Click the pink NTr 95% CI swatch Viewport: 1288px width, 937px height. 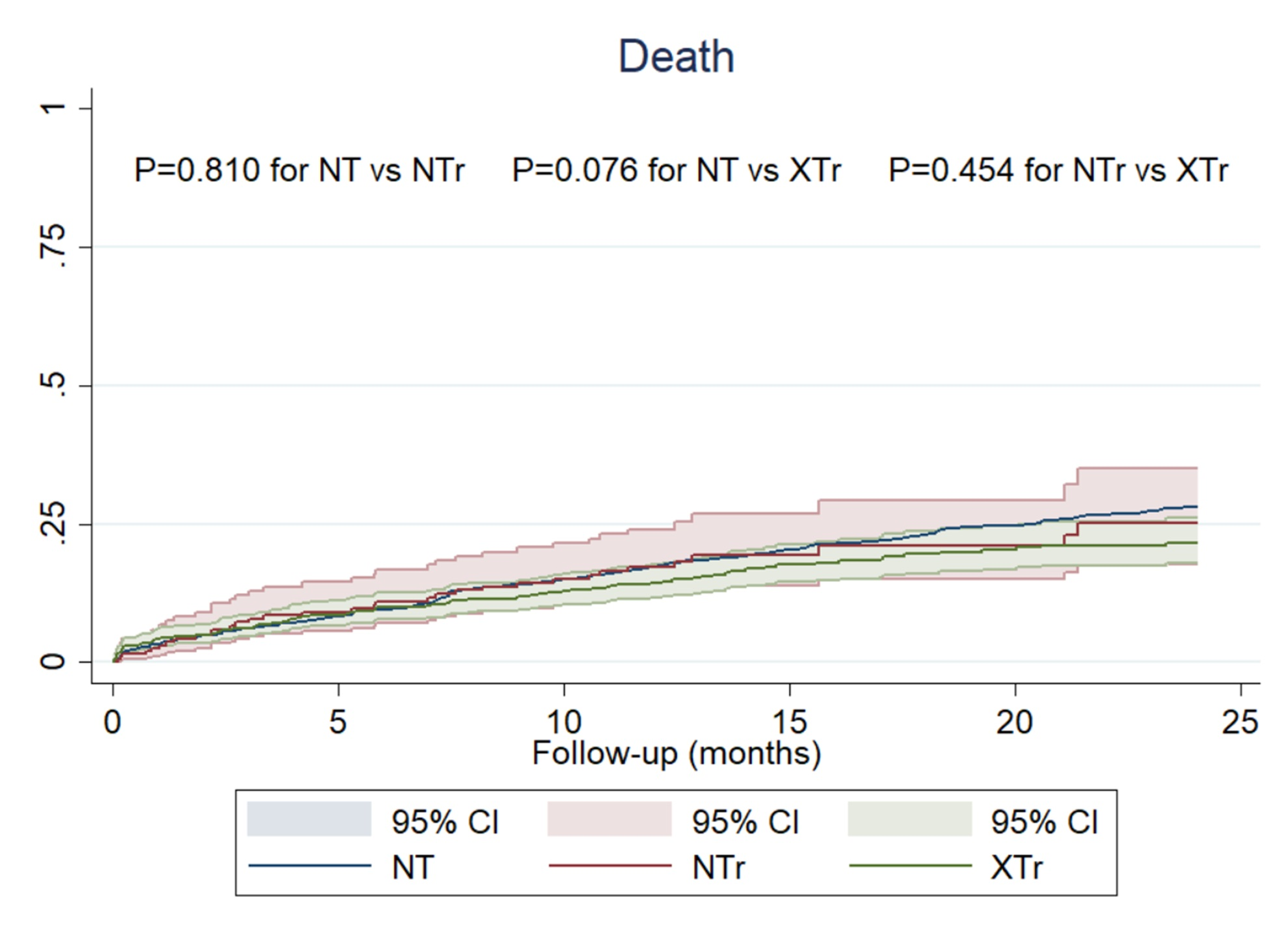tap(610, 819)
